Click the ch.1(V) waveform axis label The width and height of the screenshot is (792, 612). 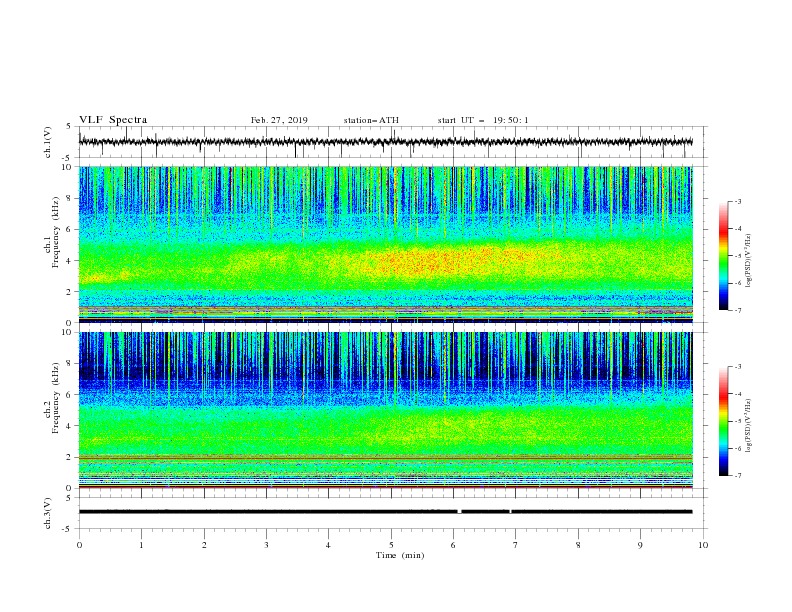(48, 142)
